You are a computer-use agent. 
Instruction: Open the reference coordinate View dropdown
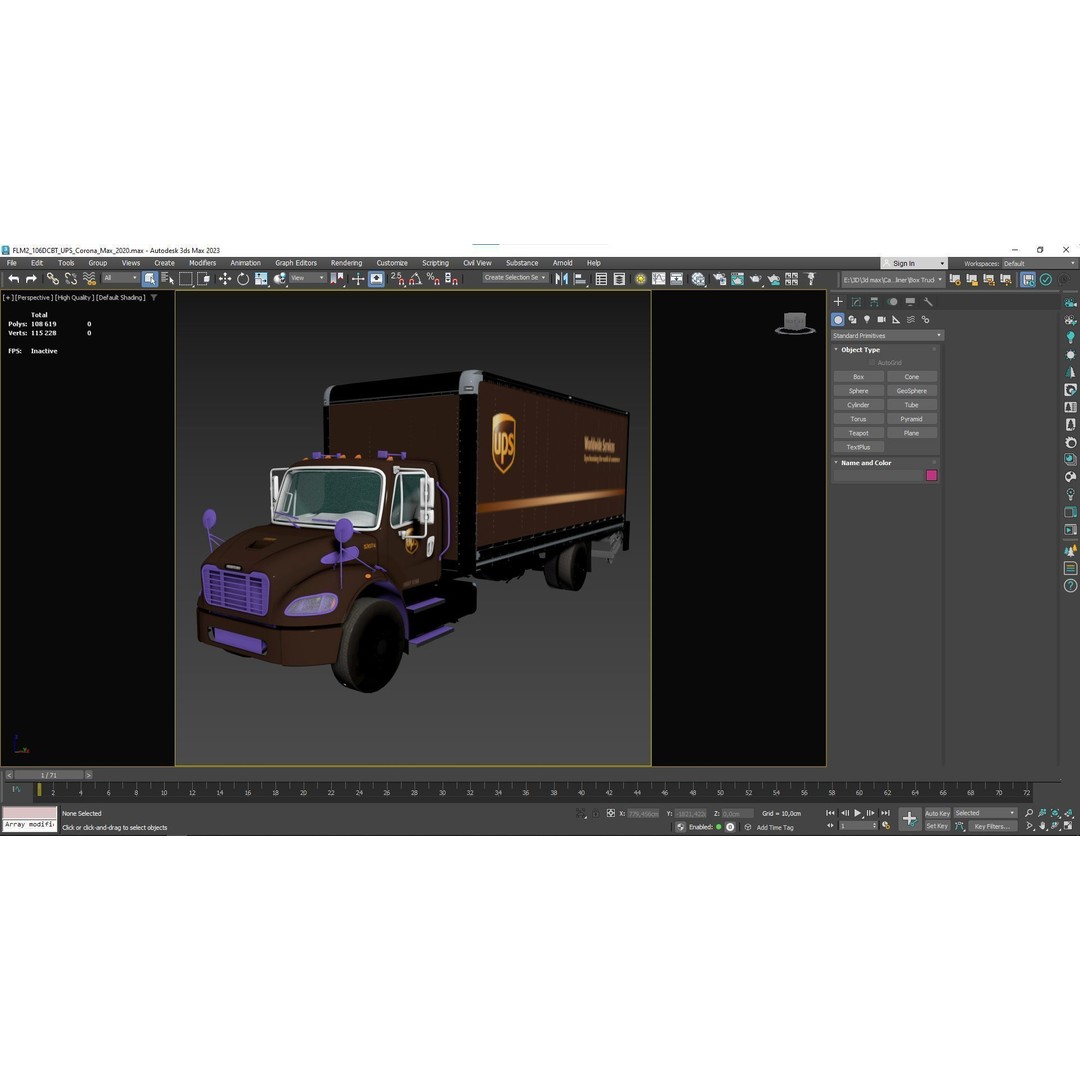pos(307,278)
